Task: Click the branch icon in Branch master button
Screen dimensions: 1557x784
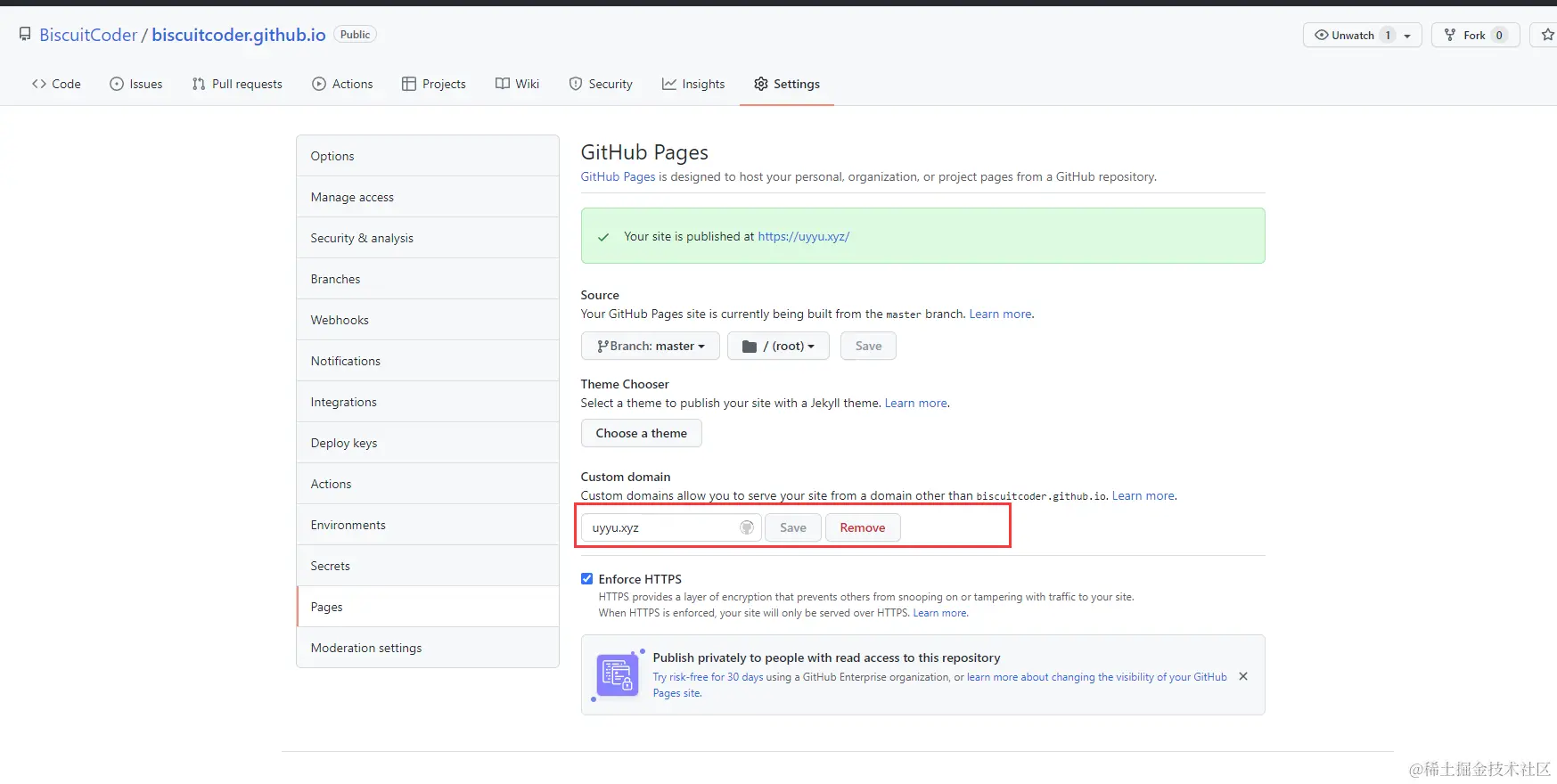Action: tap(603, 346)
